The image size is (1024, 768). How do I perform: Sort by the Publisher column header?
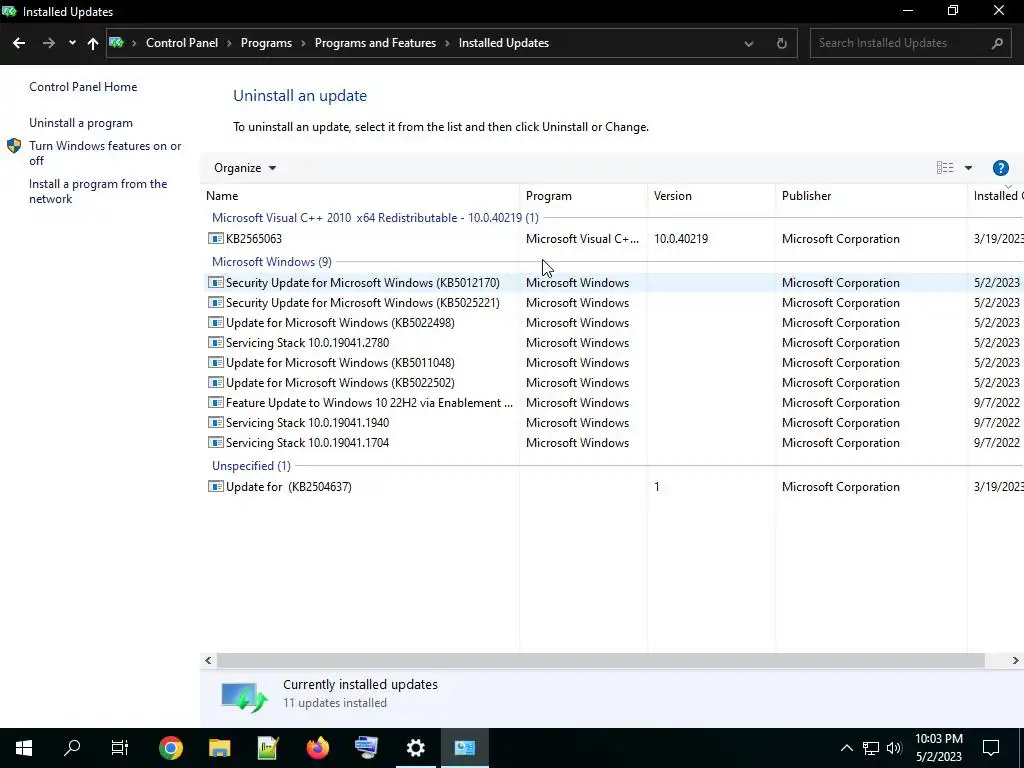pos(871,196)
